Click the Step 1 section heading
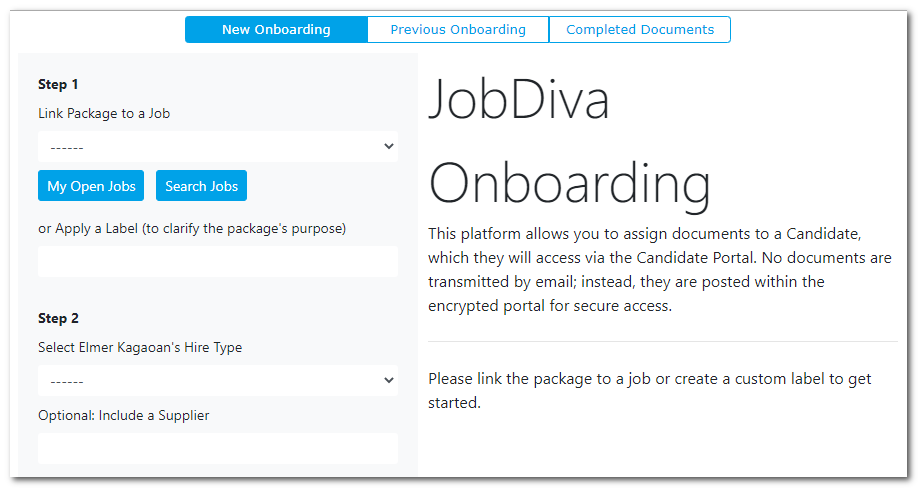The image size is (918, 488). pos(58,84)
